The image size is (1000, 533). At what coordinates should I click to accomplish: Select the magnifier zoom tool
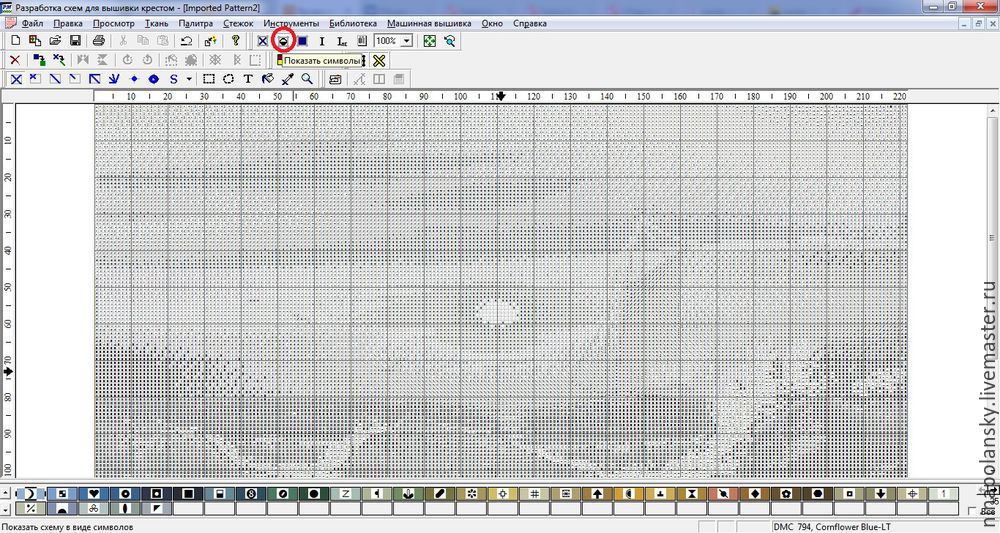coord(307,79)
